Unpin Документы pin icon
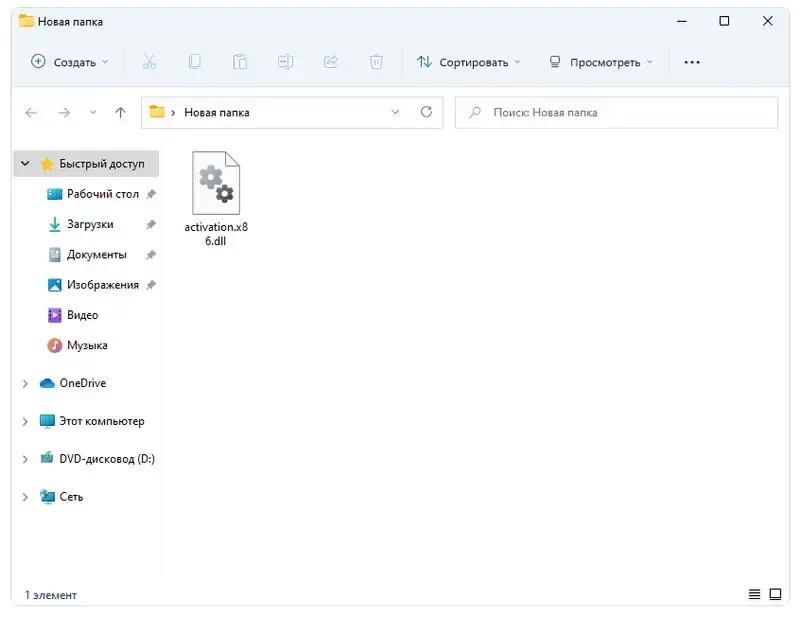This screenshot has width=800, height=617. [x=151, y=255]
